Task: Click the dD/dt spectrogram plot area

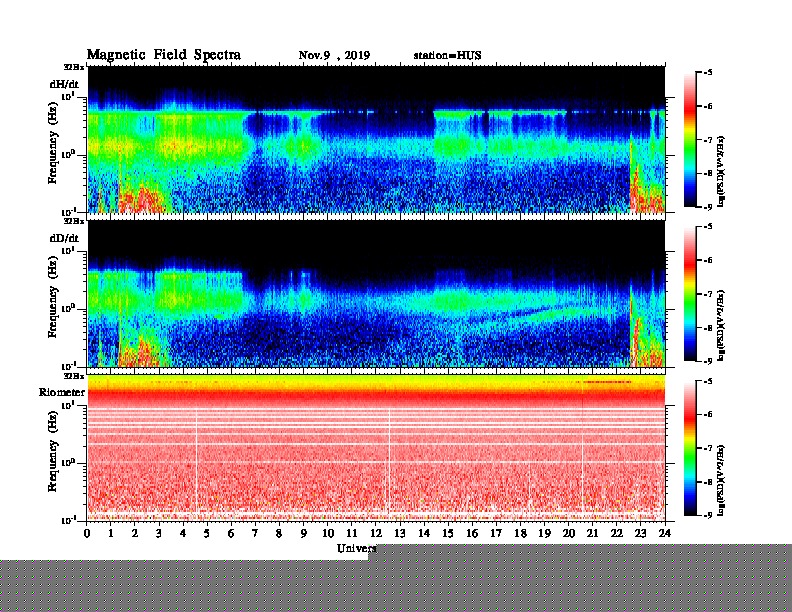Action: click(x=376, y=294)
